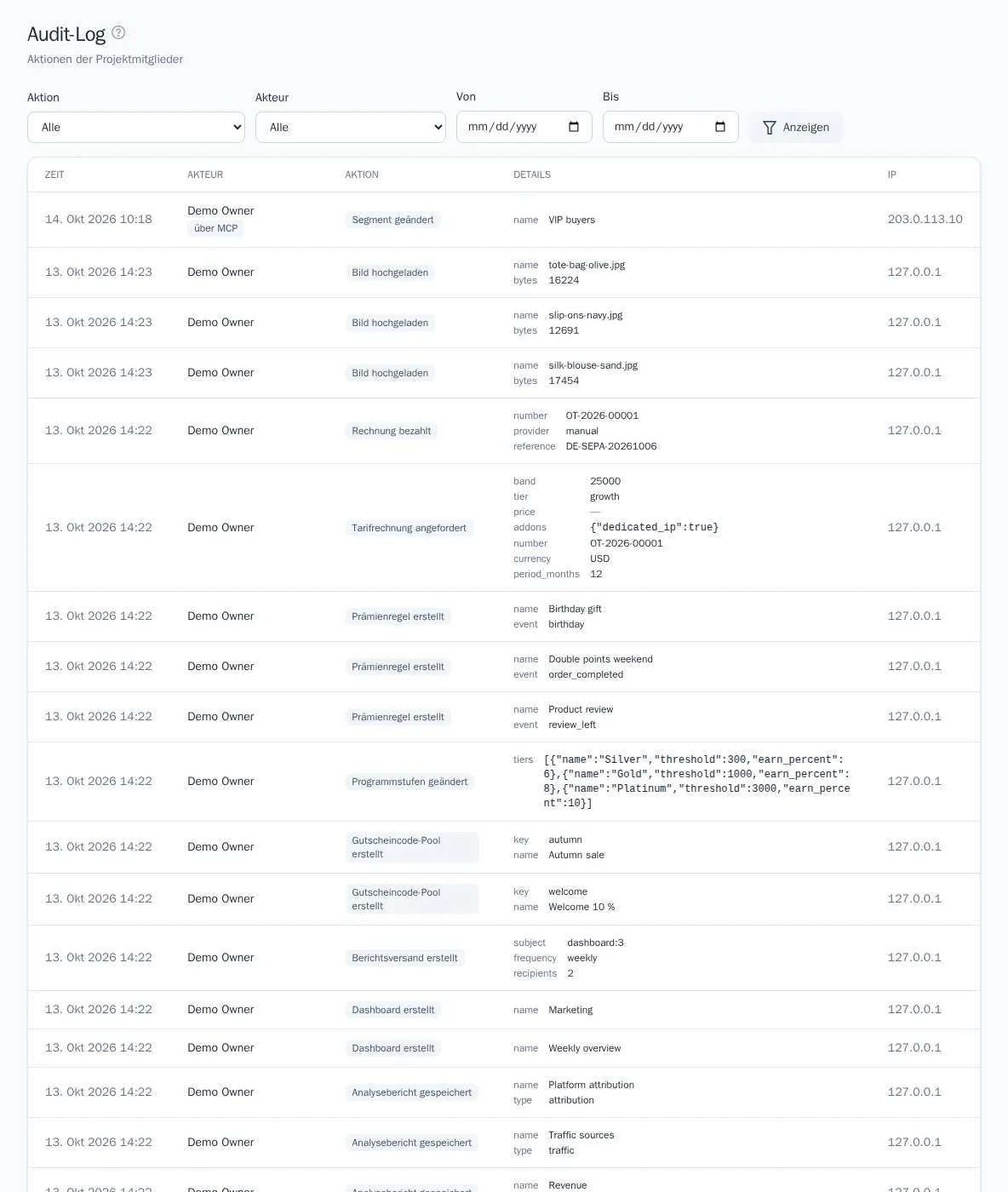Open the Aktion filter dropdown
This screenshot has width=1008, height=1192.
click(x=136, y=127)
